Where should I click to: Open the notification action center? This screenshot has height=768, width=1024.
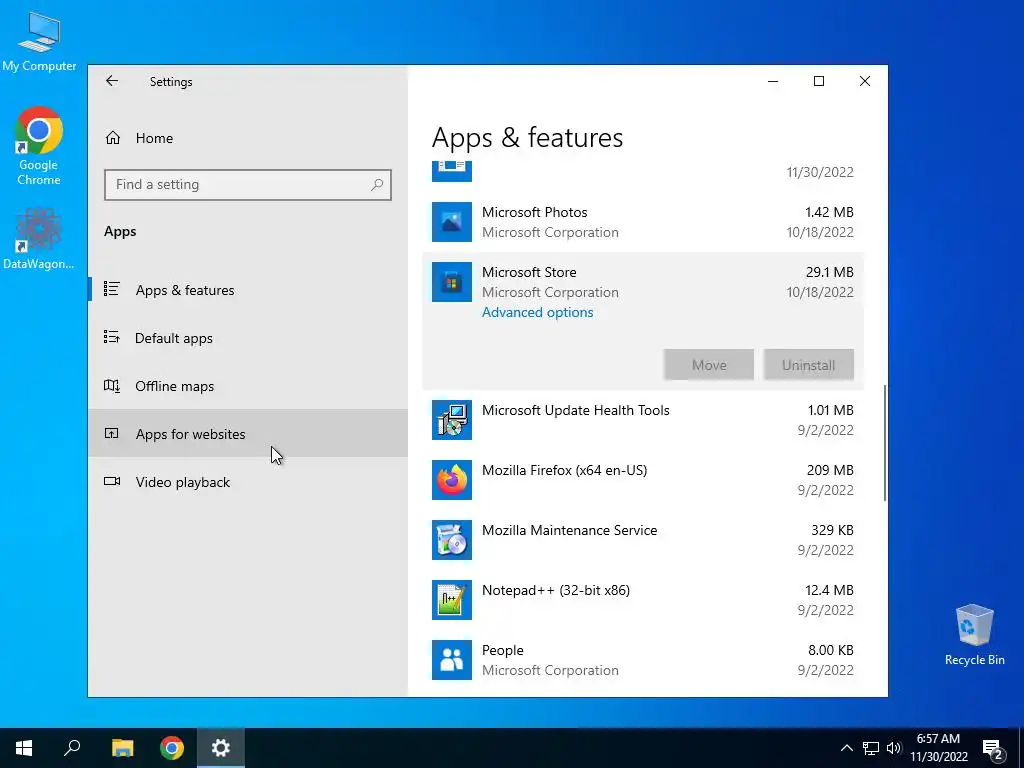(993, 749)
